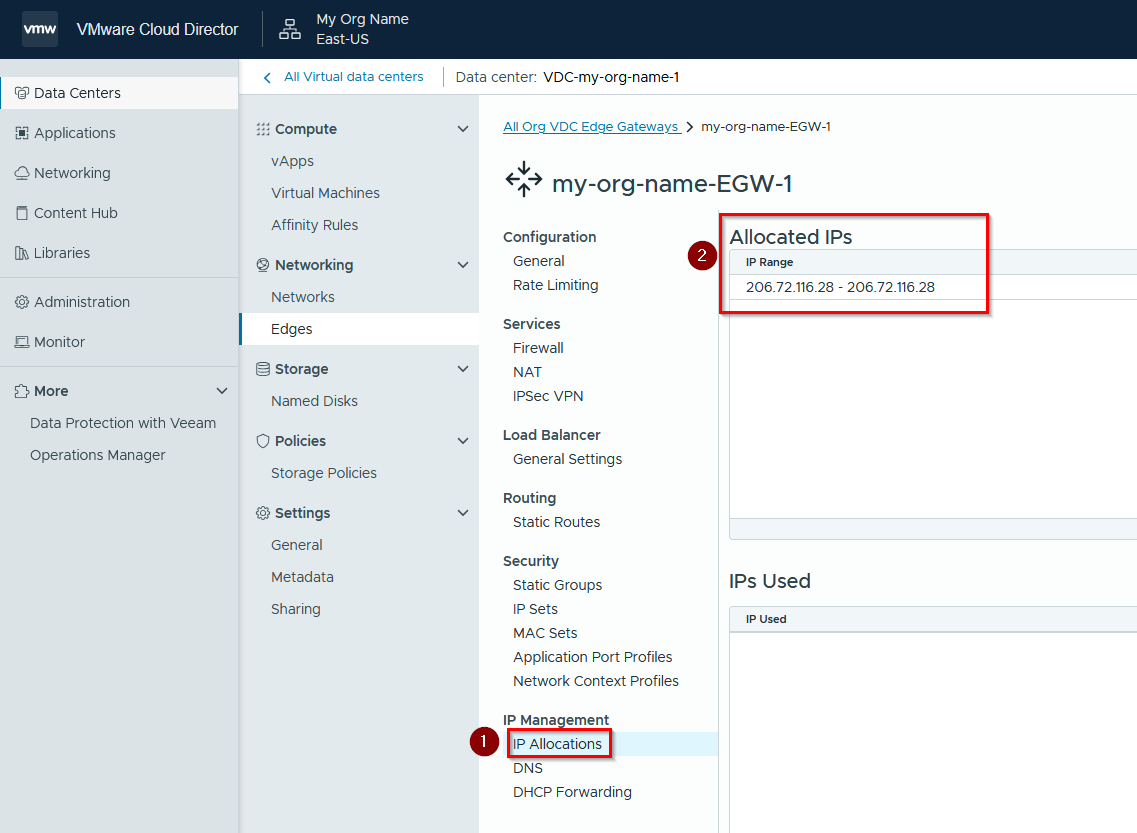This screenshot has width=1137, height=833.
Task: Open DNS under IP Management
Action: point(528,768)
